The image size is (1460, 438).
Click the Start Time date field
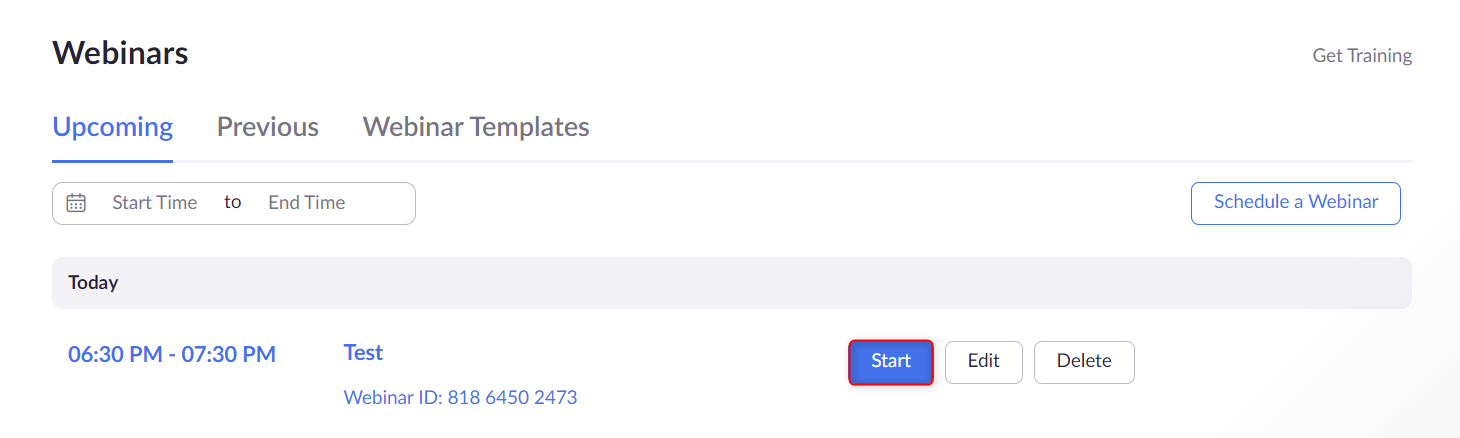tap(154, 203)
